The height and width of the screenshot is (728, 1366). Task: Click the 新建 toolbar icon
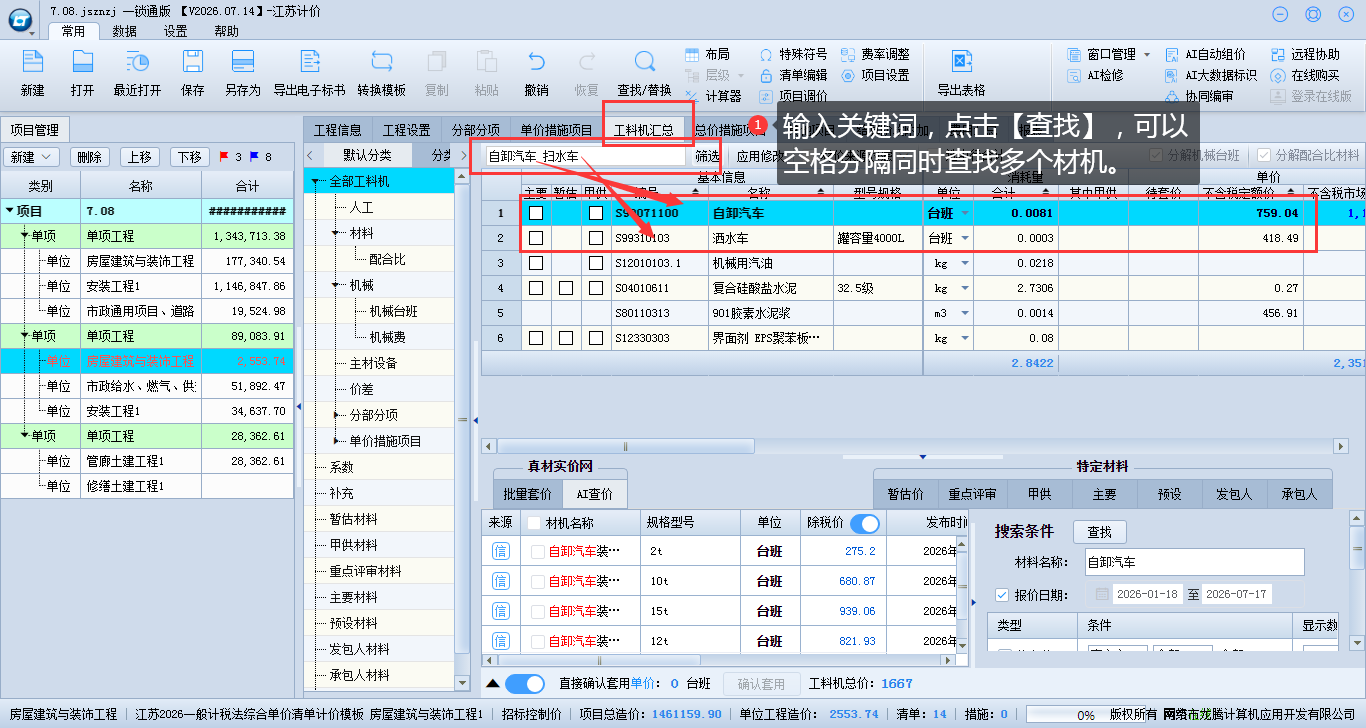[x=32, y=63]
